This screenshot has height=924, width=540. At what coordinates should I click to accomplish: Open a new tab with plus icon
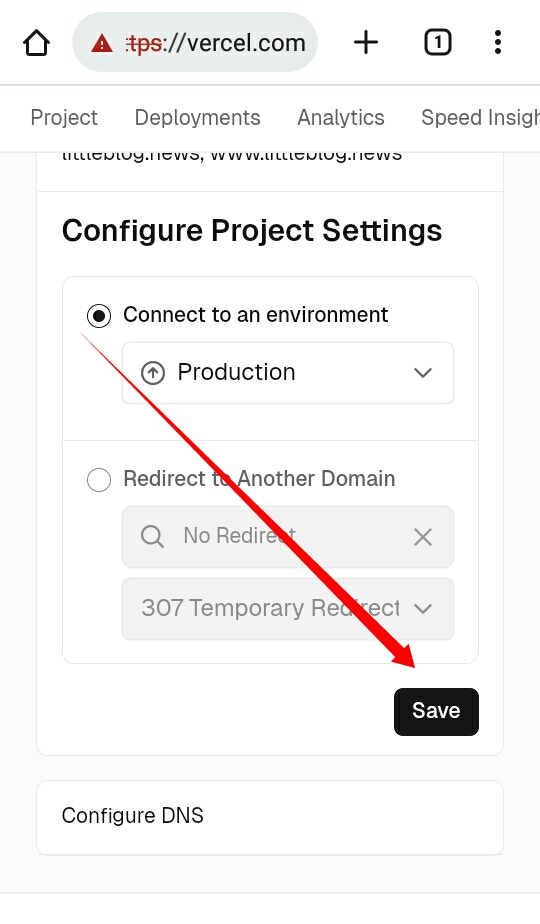click(366, 43)
